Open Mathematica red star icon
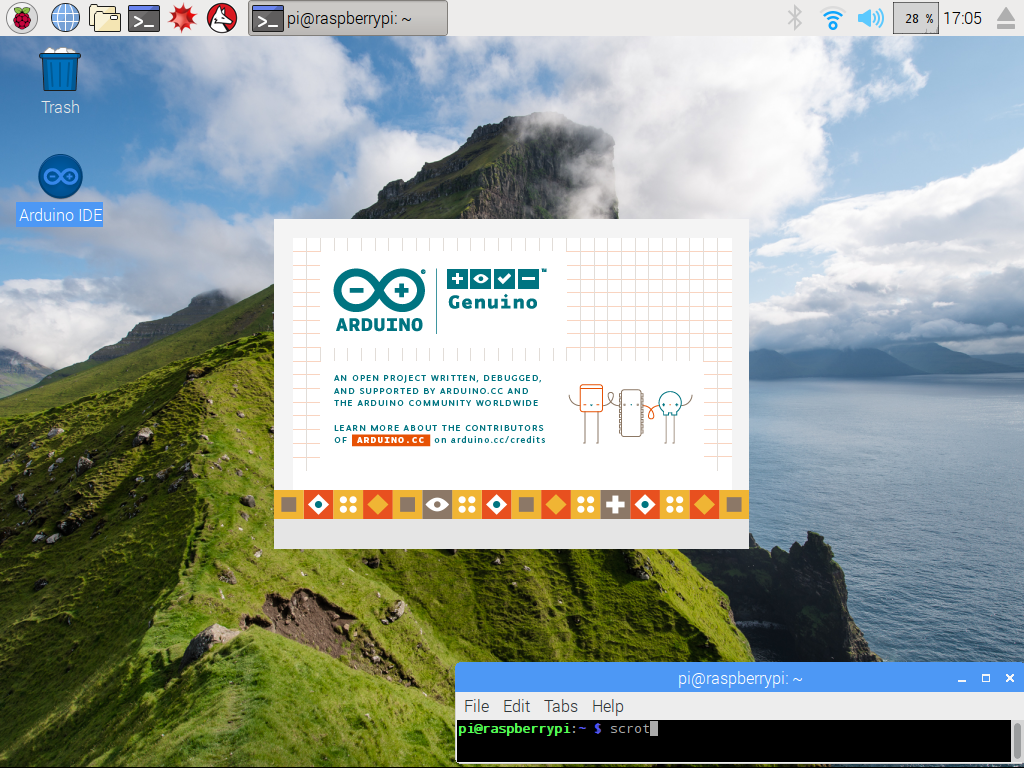Viewport: 1024px width, 768px height. tap(183, 17)
